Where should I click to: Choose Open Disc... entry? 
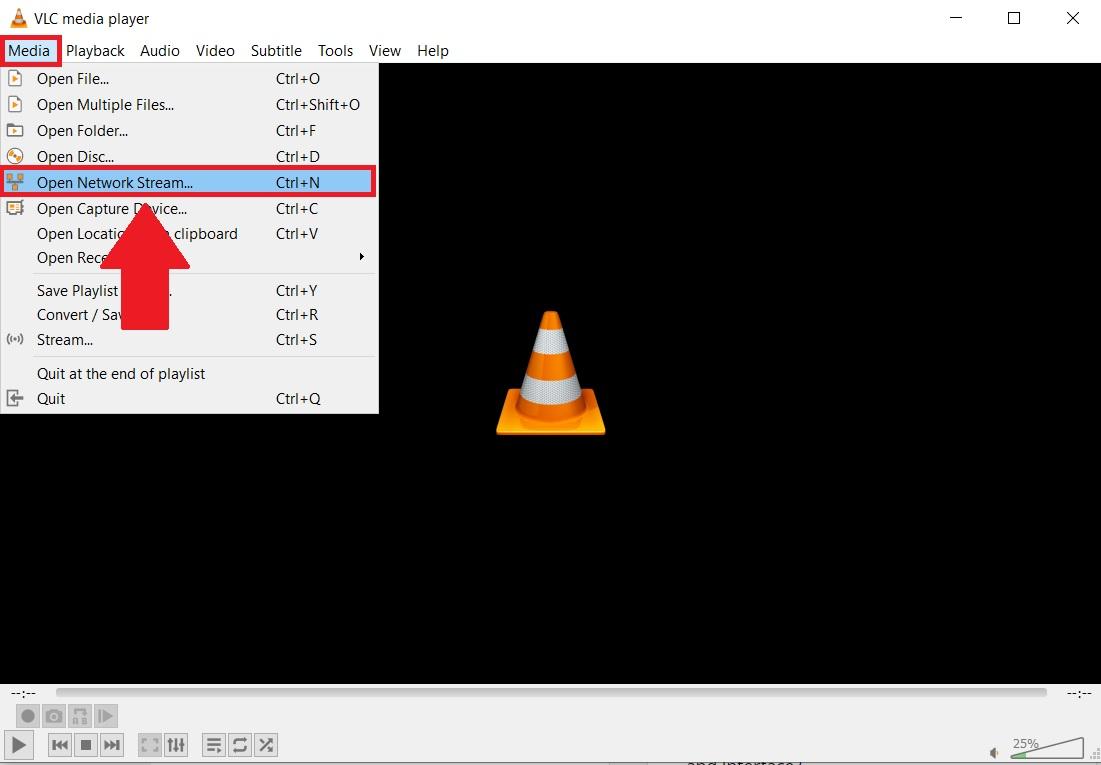click(x=189, y=156)
